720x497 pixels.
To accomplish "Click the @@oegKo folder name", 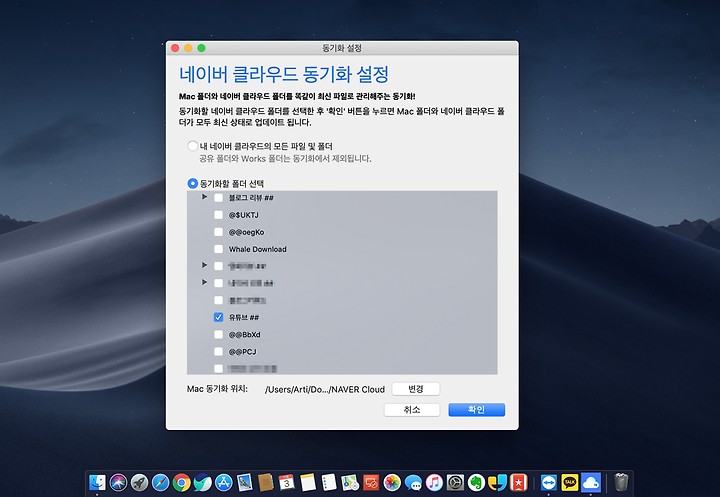I will coord(247,232).
